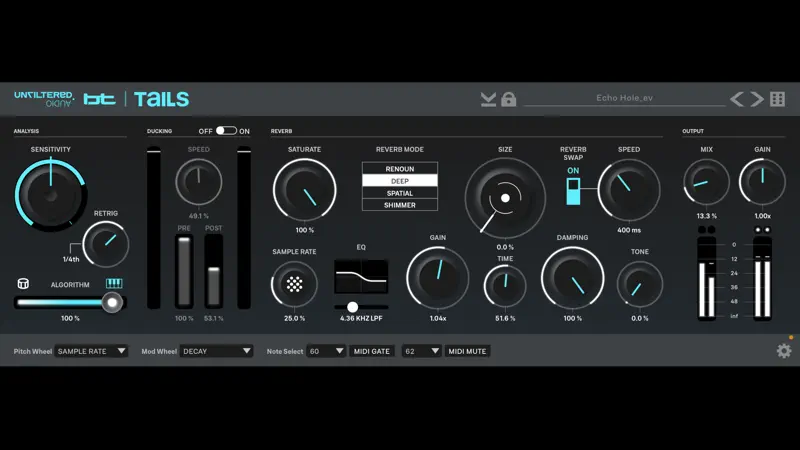Click the Output Gain knob

[x=762, y=182]
